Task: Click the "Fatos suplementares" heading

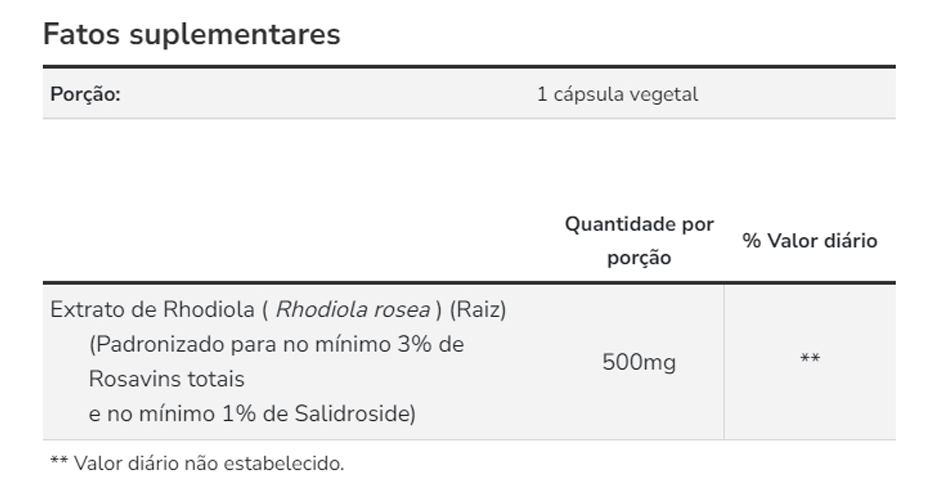Action: click(191, 34)
